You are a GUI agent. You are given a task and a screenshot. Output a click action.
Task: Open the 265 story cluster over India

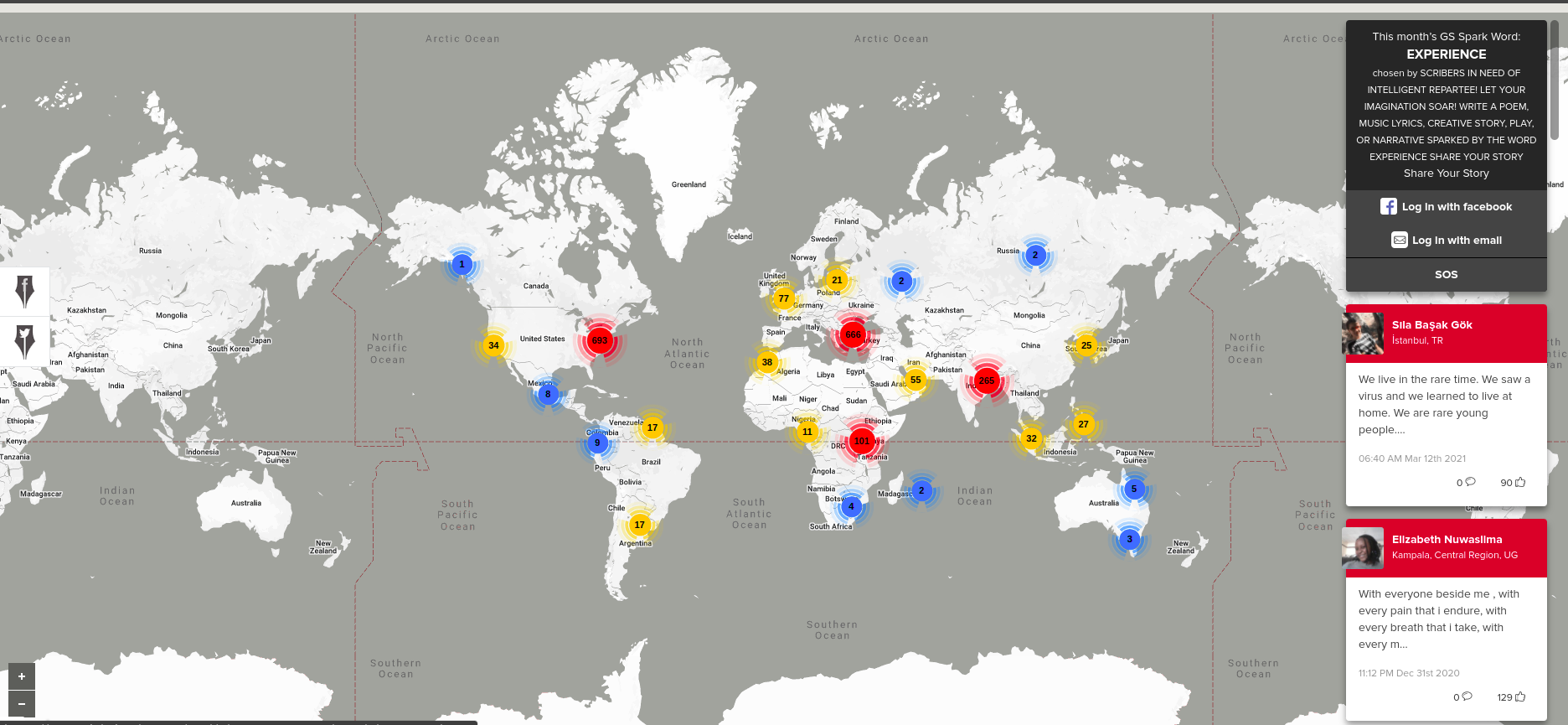click(x=987, y=381)
